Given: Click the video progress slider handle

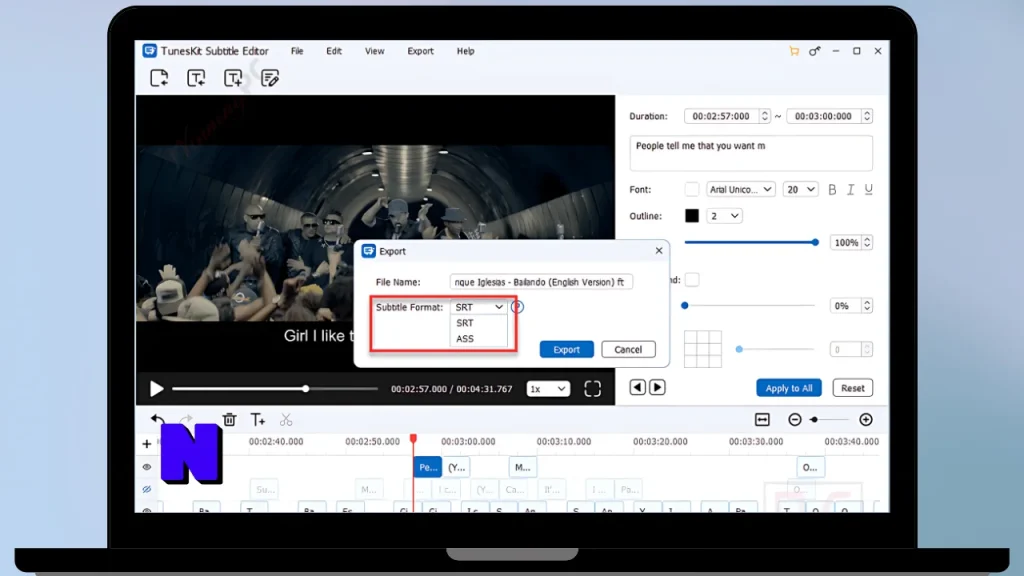Looking at the screenshot, I should (305, 389).
